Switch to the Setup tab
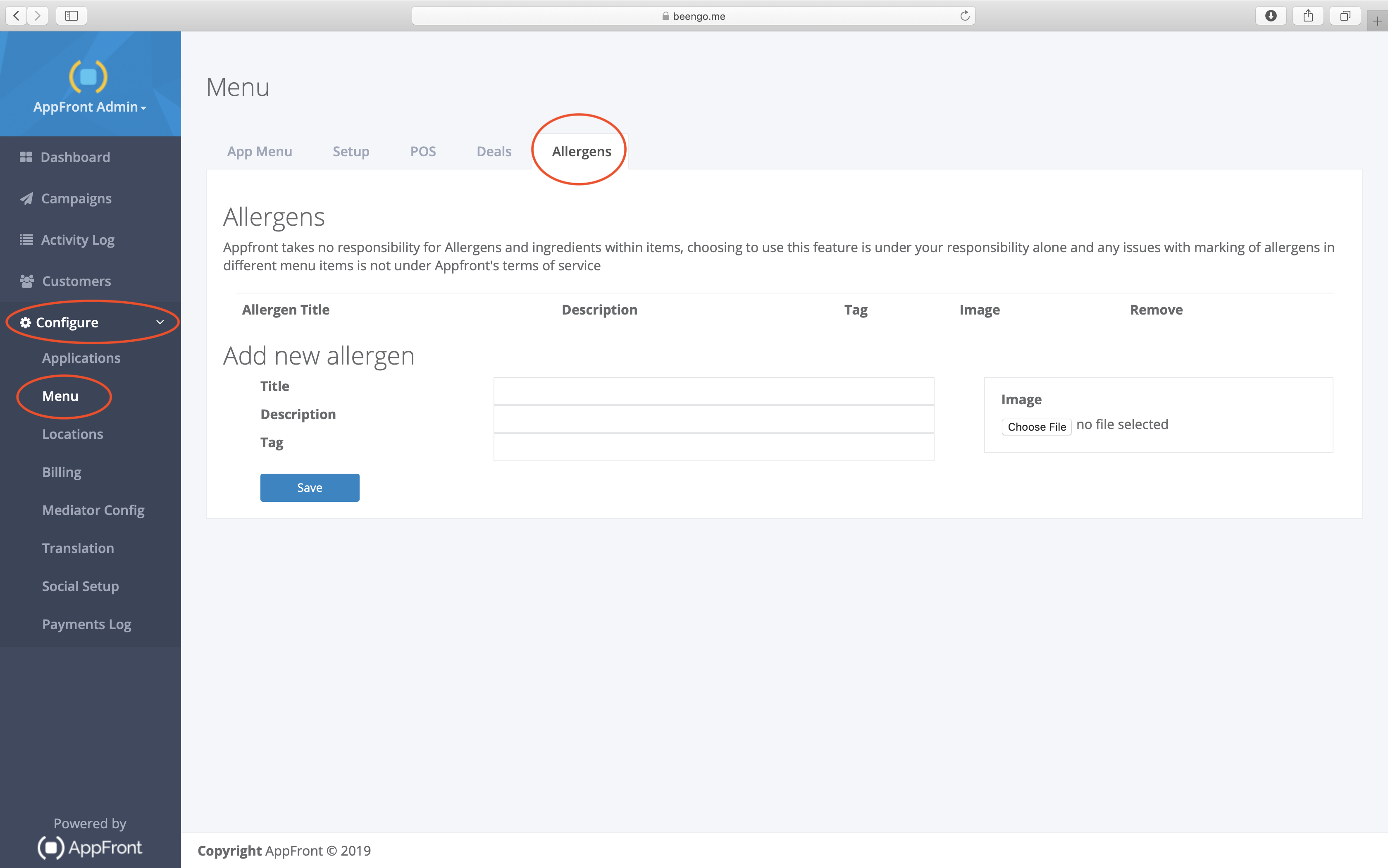 click(351, 152)
